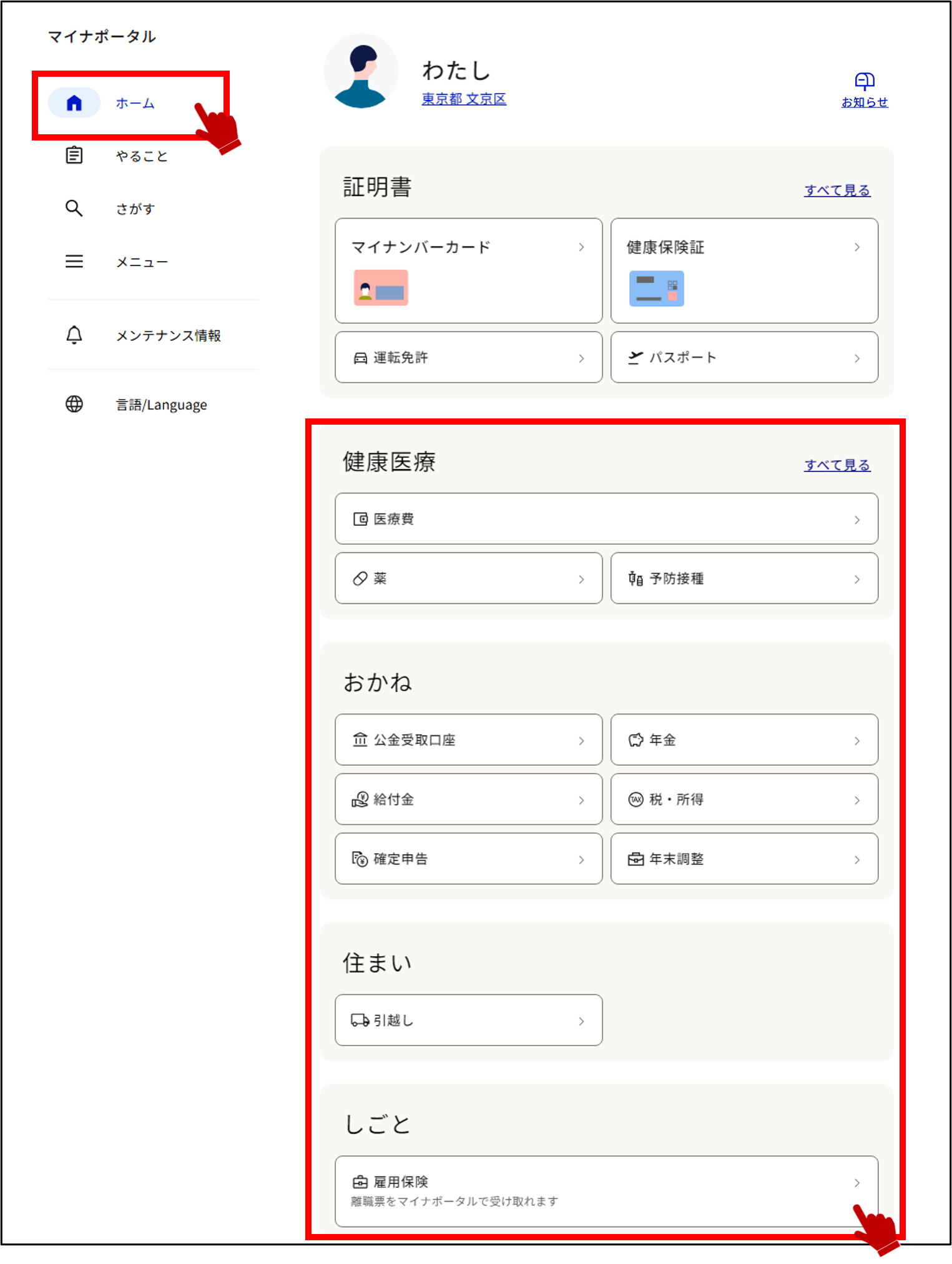Expand 運転免許 using its chevron arrow
The height and width of the screenshot is (1264, 952).
[581, 358]
